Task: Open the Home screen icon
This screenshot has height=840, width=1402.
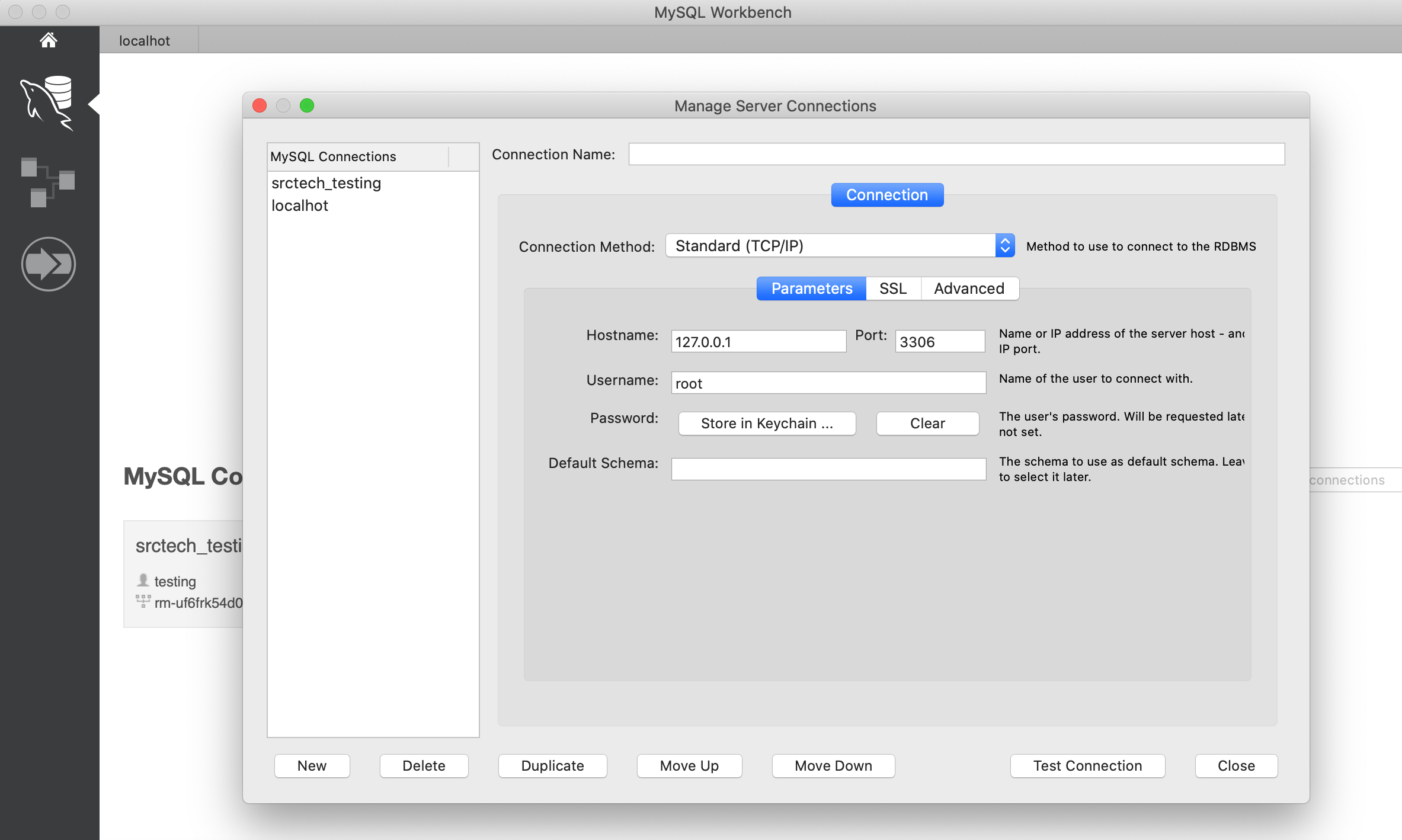Action: click(49, 40)
